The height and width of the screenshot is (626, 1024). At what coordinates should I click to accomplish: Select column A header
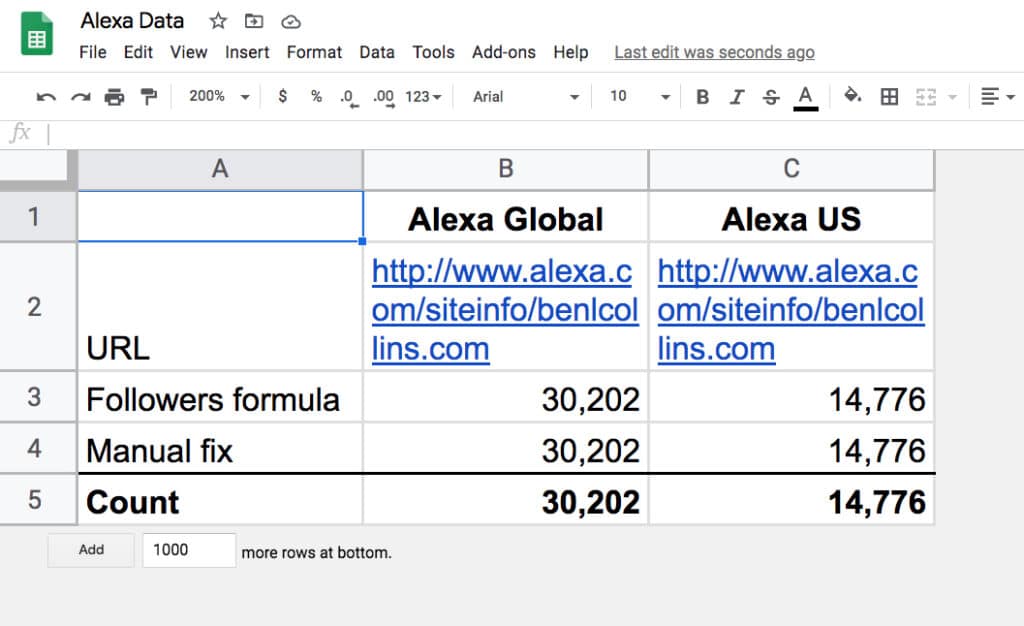tap(220, 169)
